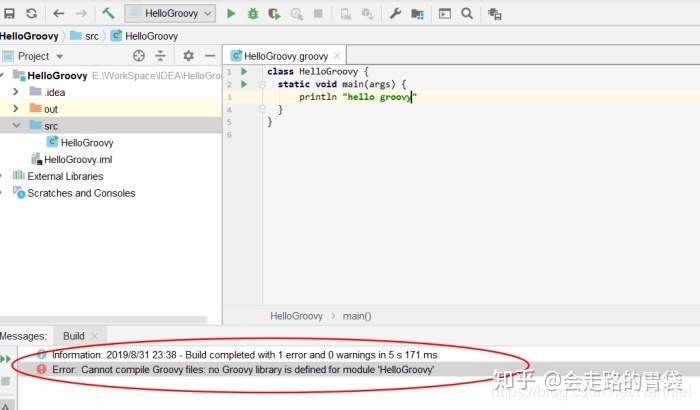Select HelloGroovy project root in tree

pos(57,75)
